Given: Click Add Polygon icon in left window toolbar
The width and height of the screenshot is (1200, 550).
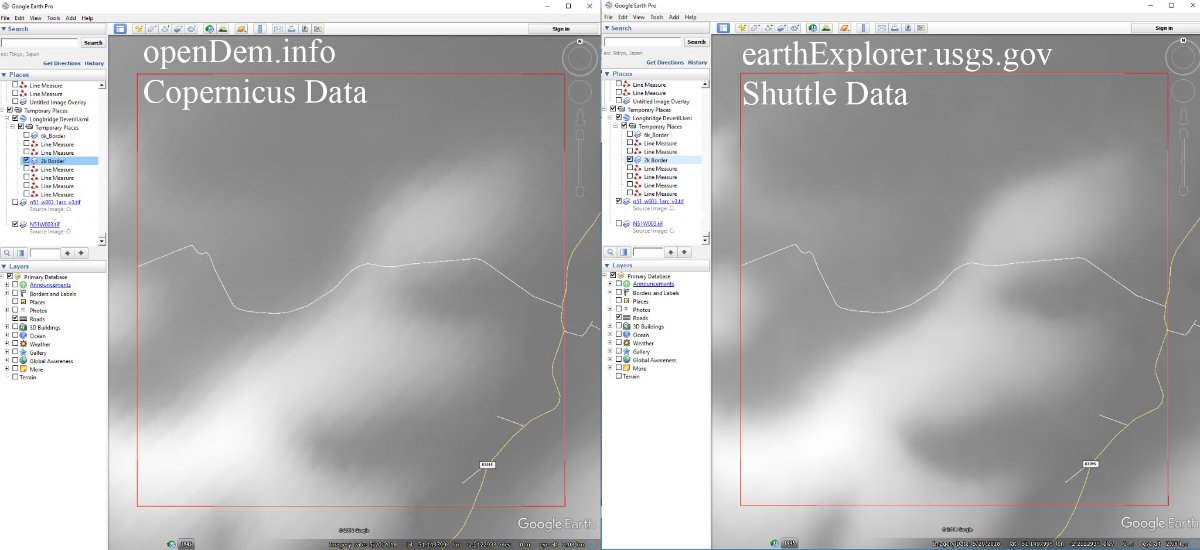Looking at the screenshot, I should tap(151, 29).
